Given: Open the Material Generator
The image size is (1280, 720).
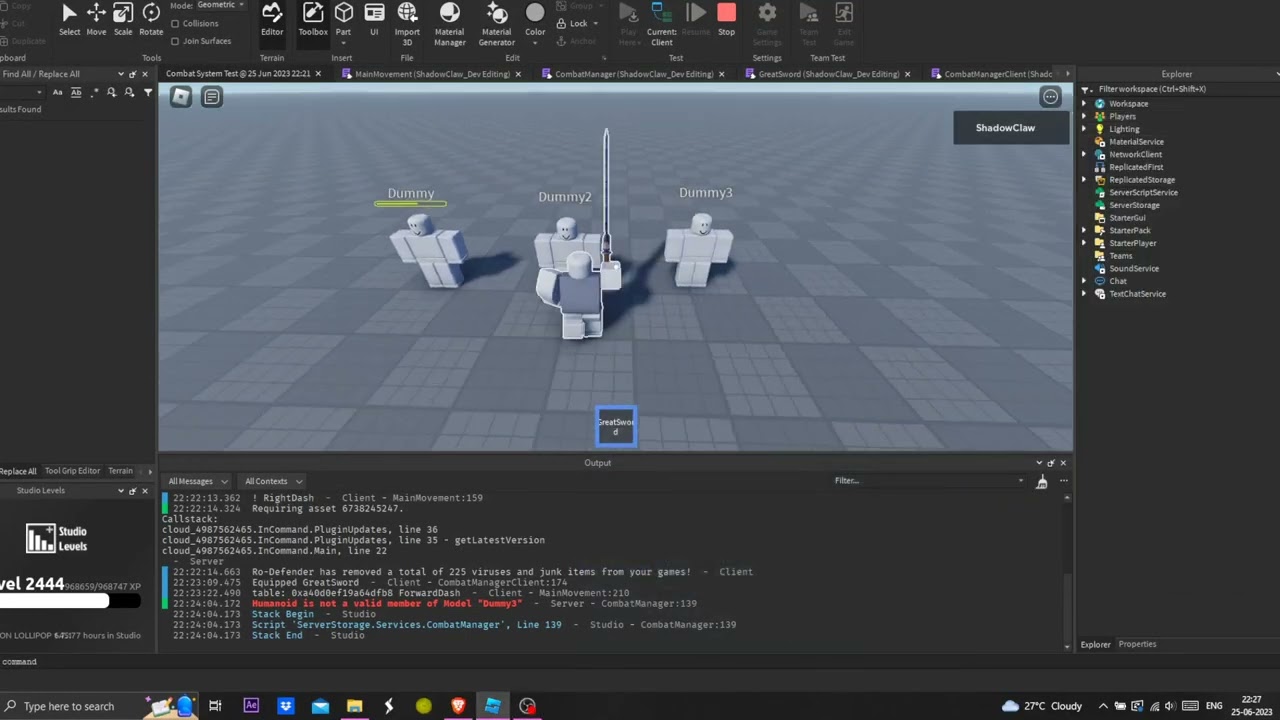Looking at the screenshot, I should pyautogui.click(x=496, y=24).
